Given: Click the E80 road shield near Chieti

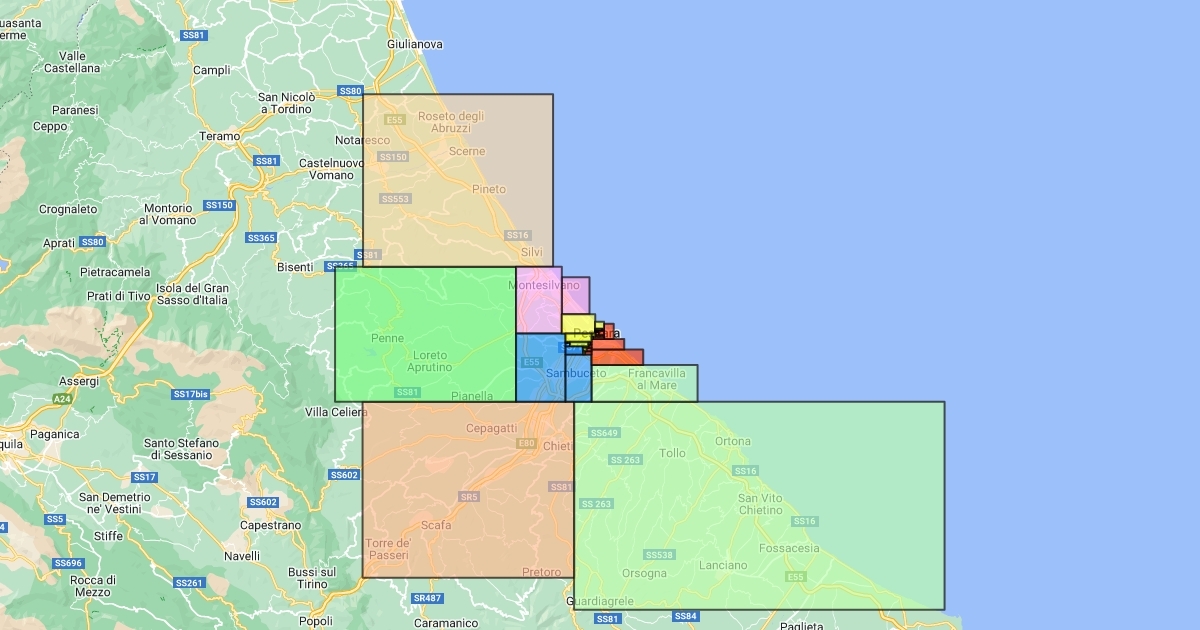Looking at the screenshot, I should (527, 443).
